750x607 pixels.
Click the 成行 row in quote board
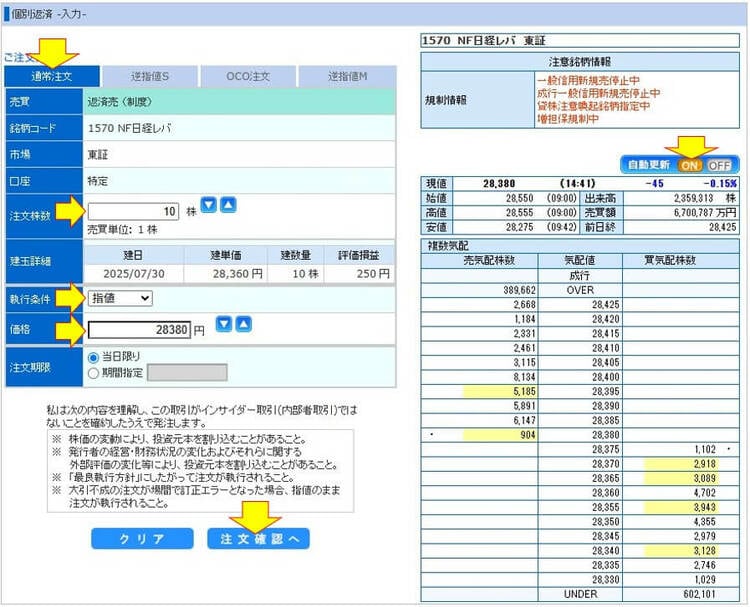tap(580, 276)
